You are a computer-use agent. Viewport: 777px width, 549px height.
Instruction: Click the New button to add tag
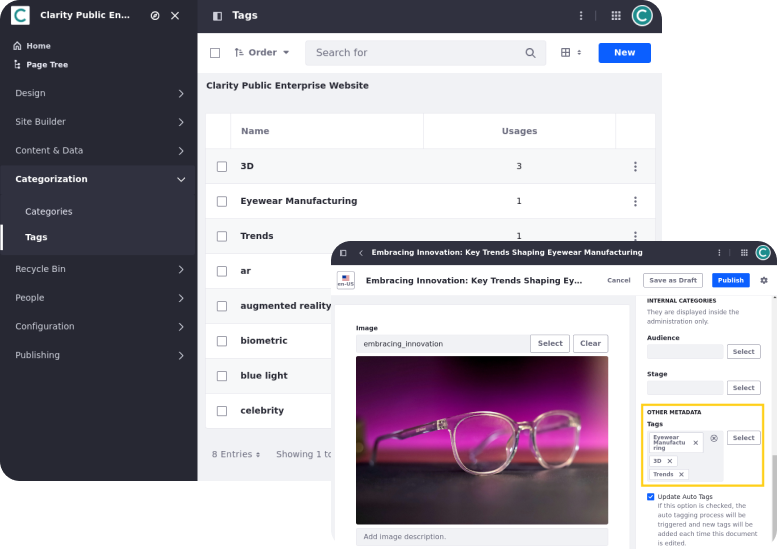click(624, 53)
